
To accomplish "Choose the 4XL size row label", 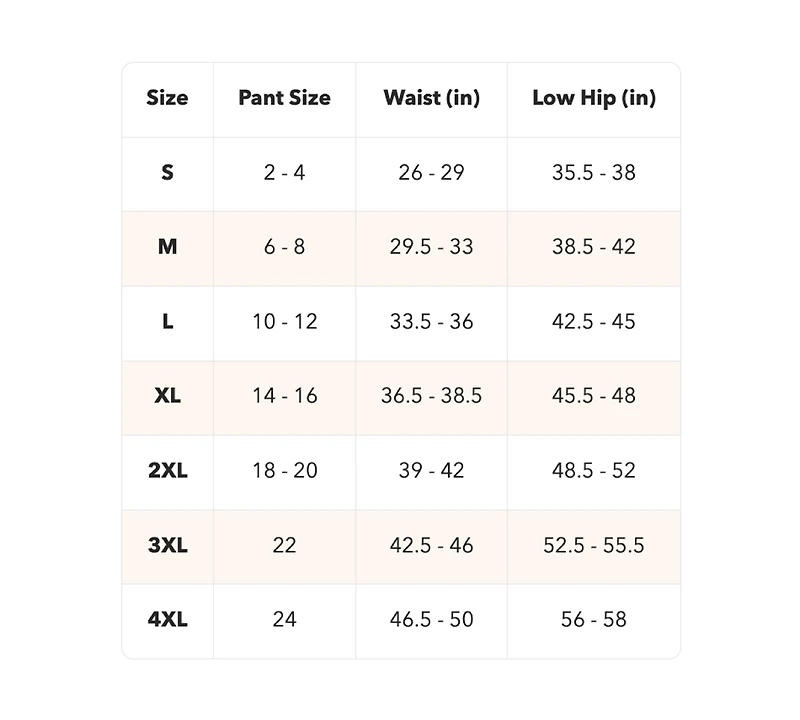I will point(167,620).
